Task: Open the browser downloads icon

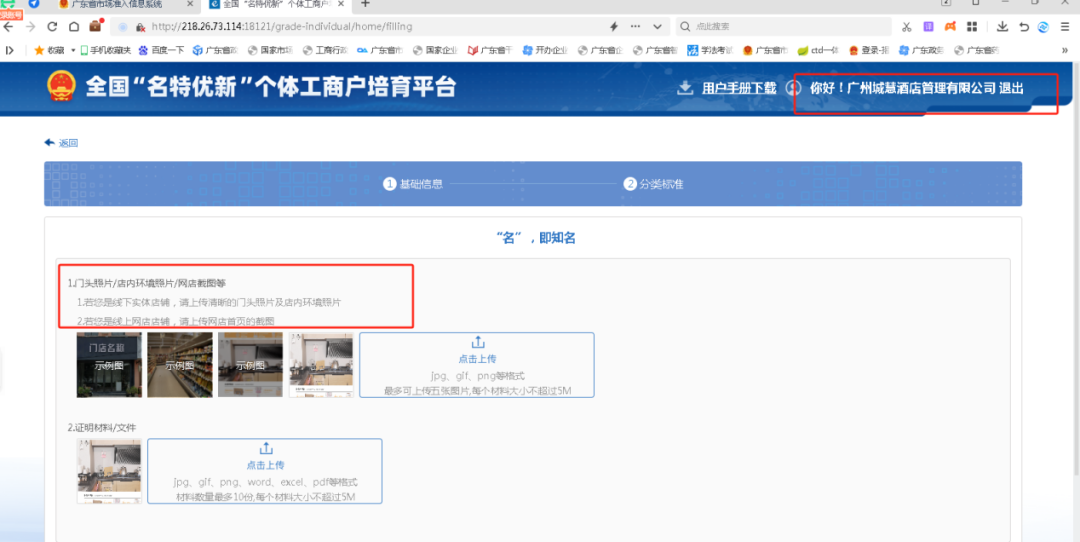Action: (1003, 26)
